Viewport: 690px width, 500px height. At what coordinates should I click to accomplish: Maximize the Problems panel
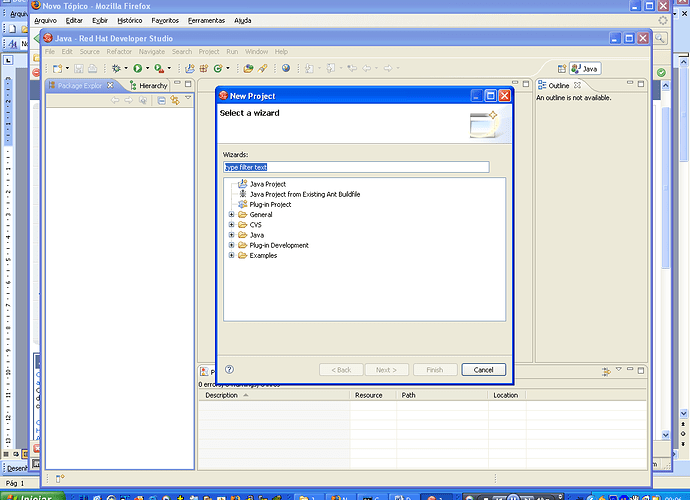(641, 371)
